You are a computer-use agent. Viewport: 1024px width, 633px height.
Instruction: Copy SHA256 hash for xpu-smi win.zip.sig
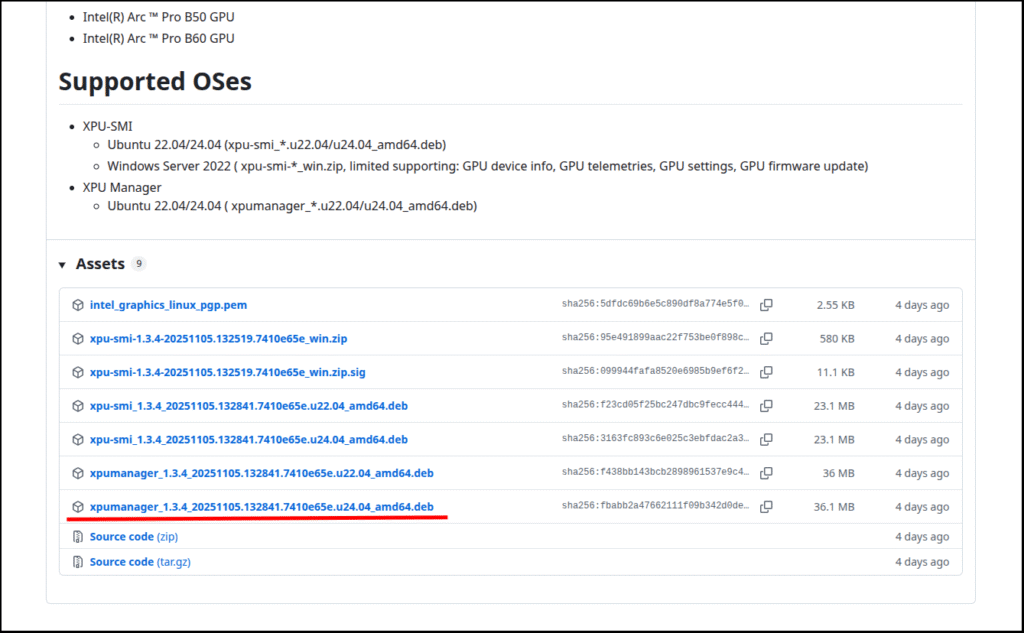click(766, 372)
